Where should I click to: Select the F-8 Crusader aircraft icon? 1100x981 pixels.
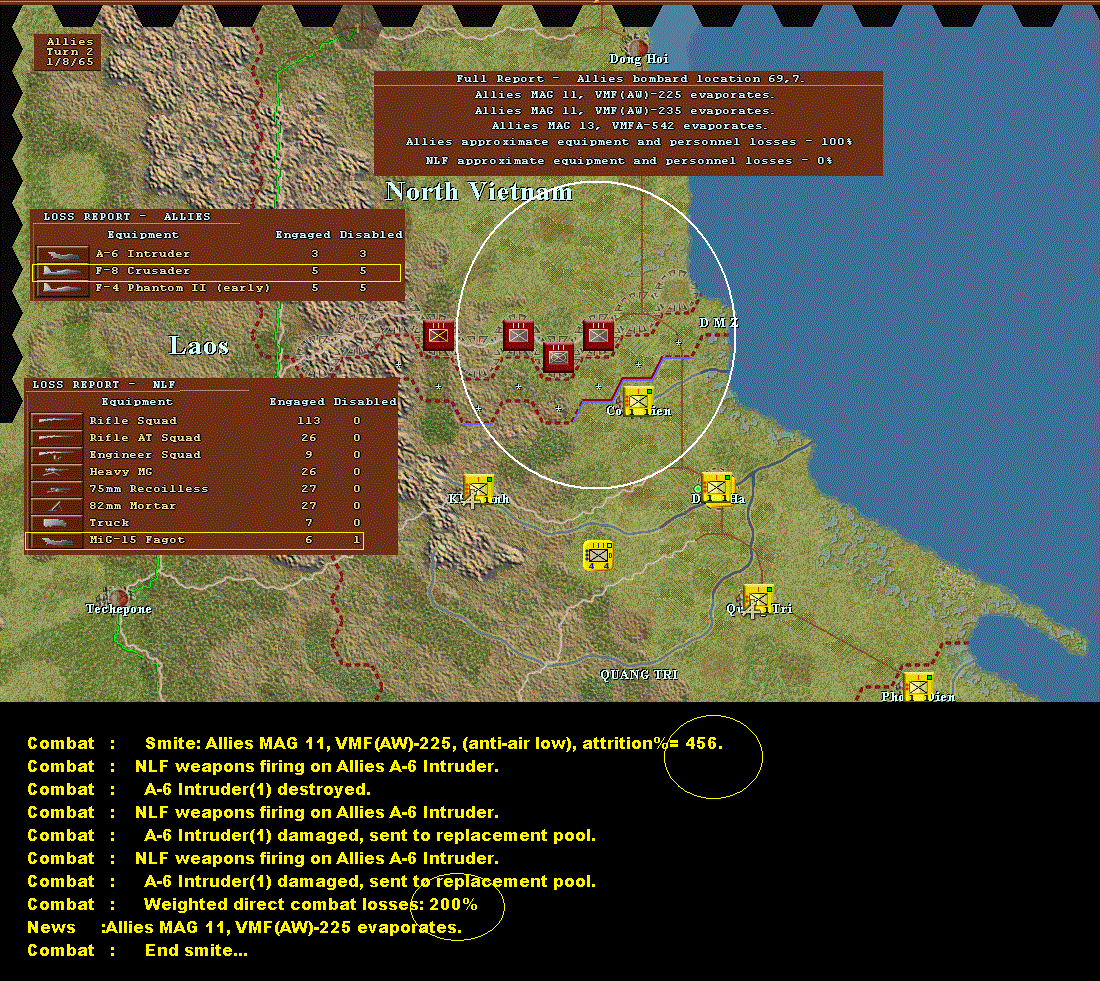(62, 271)
